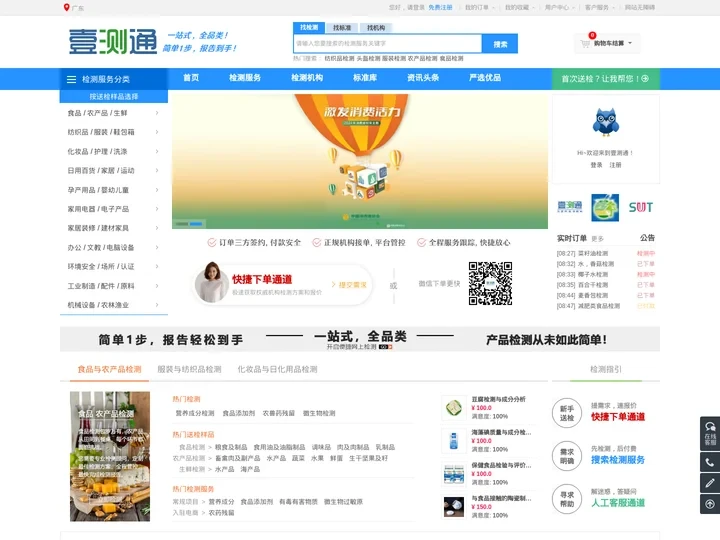Image resolution: width=720 pixels, height=540 pixels.
Task: Click the 快捷下单通道 red guide link
Action: tap(618, 416)
